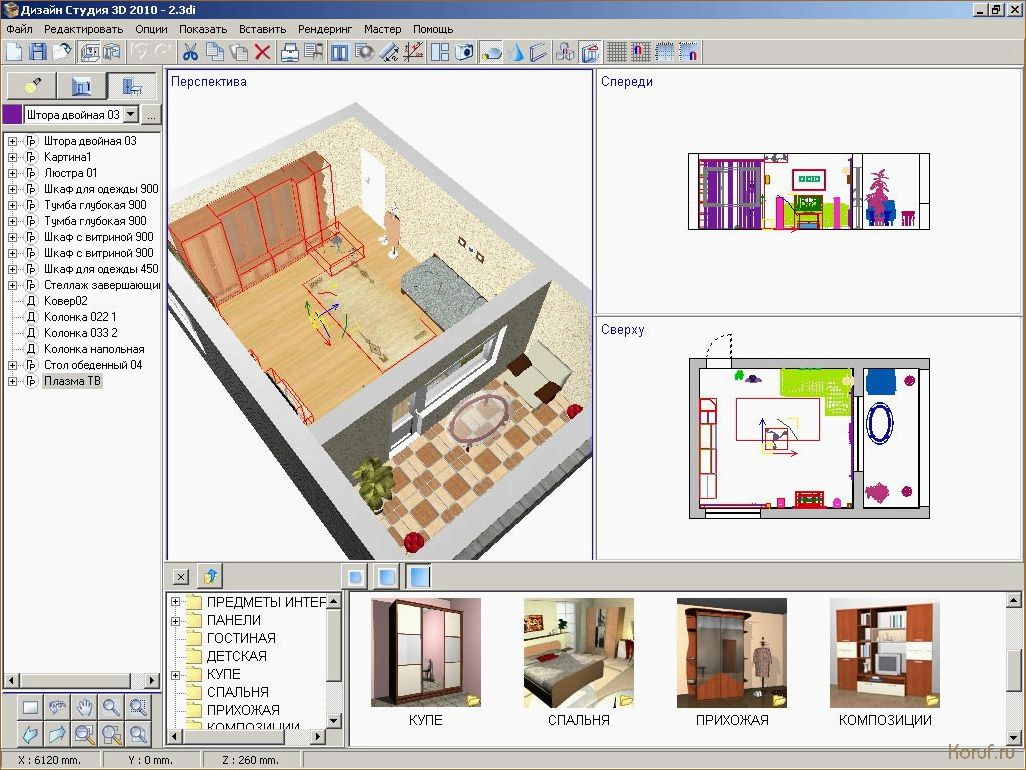
Task: Delete object with red X icon
Action: (x=262, y=52)
